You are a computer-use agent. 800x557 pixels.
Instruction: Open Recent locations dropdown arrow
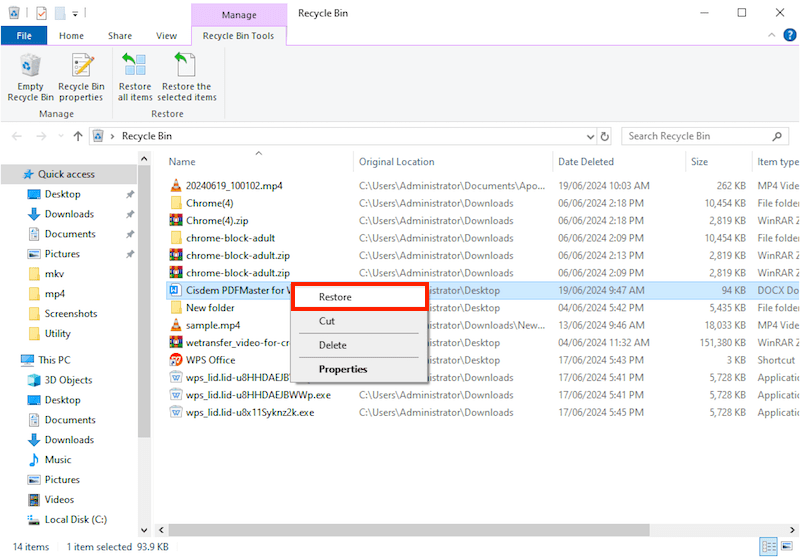pos(61,136)
